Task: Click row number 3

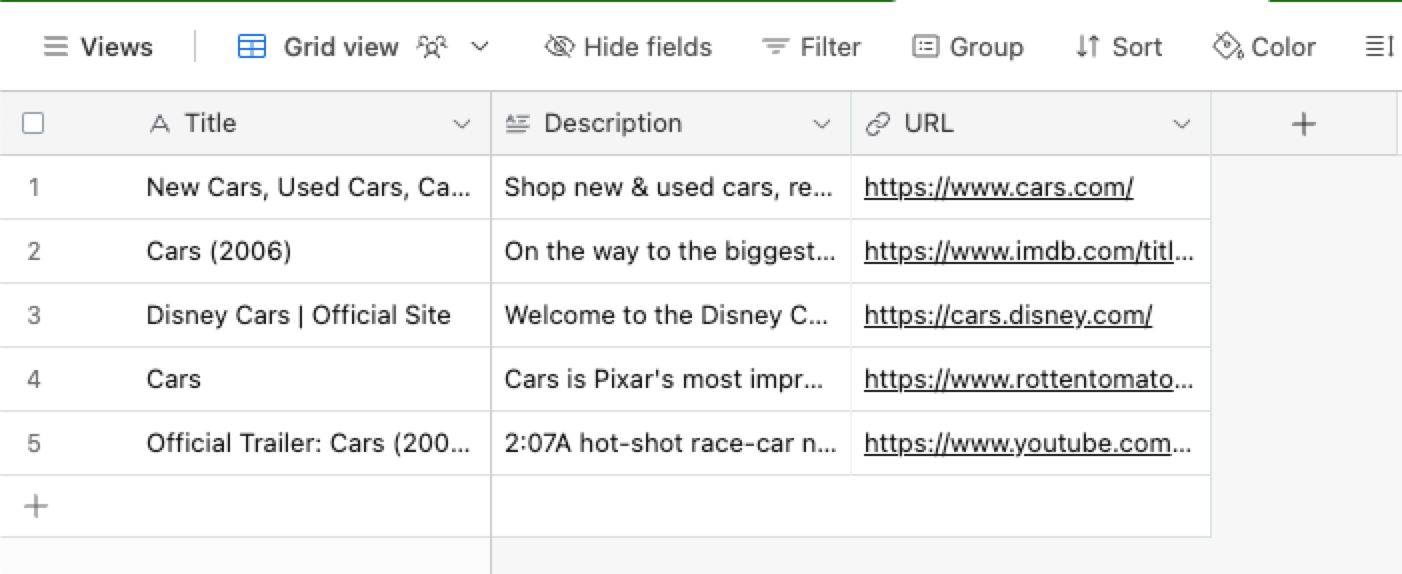Action: pyautogui.click(x=34, y=315)
